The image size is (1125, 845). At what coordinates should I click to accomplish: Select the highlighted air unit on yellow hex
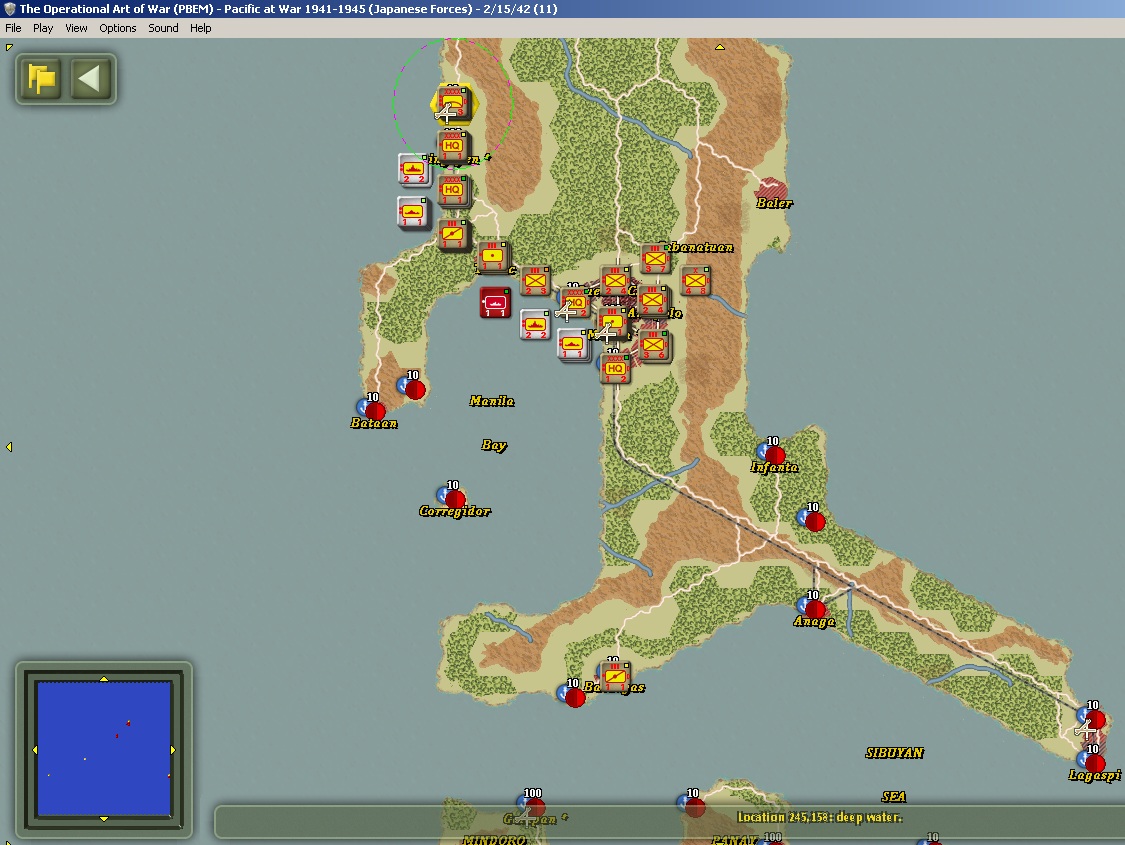(452, 104)
